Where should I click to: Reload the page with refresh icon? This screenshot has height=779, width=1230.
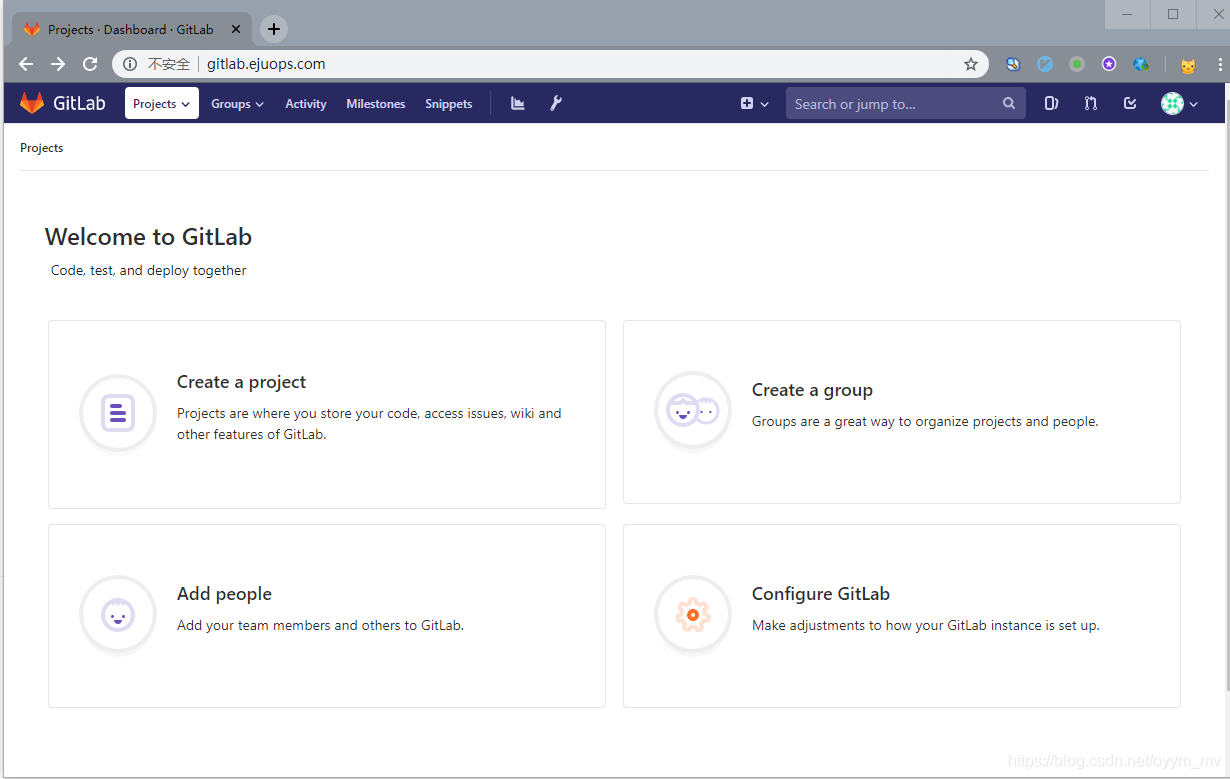(x=90, y=64)
